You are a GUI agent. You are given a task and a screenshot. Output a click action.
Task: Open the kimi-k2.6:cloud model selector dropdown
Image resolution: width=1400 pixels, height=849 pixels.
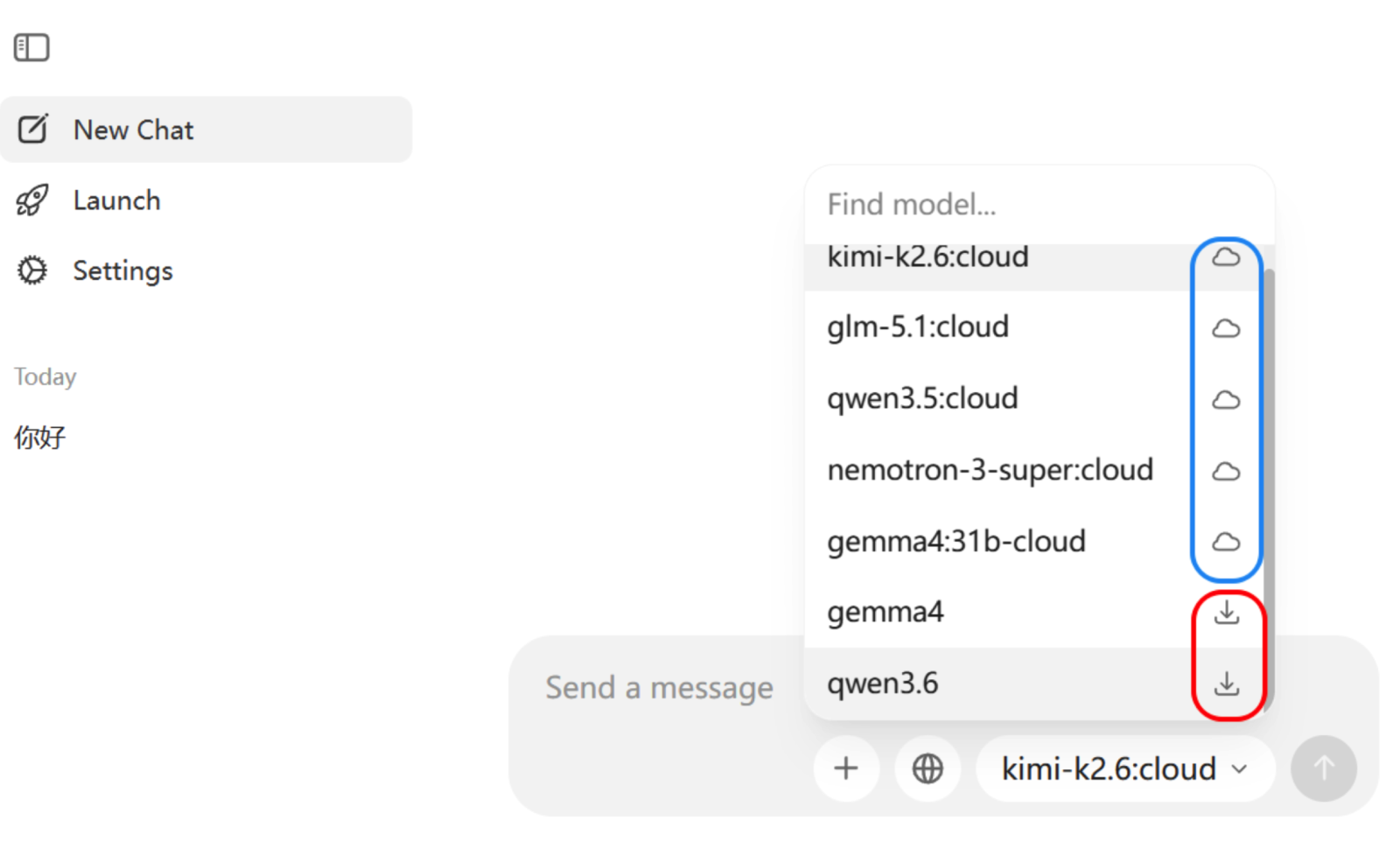(1124, 768)
